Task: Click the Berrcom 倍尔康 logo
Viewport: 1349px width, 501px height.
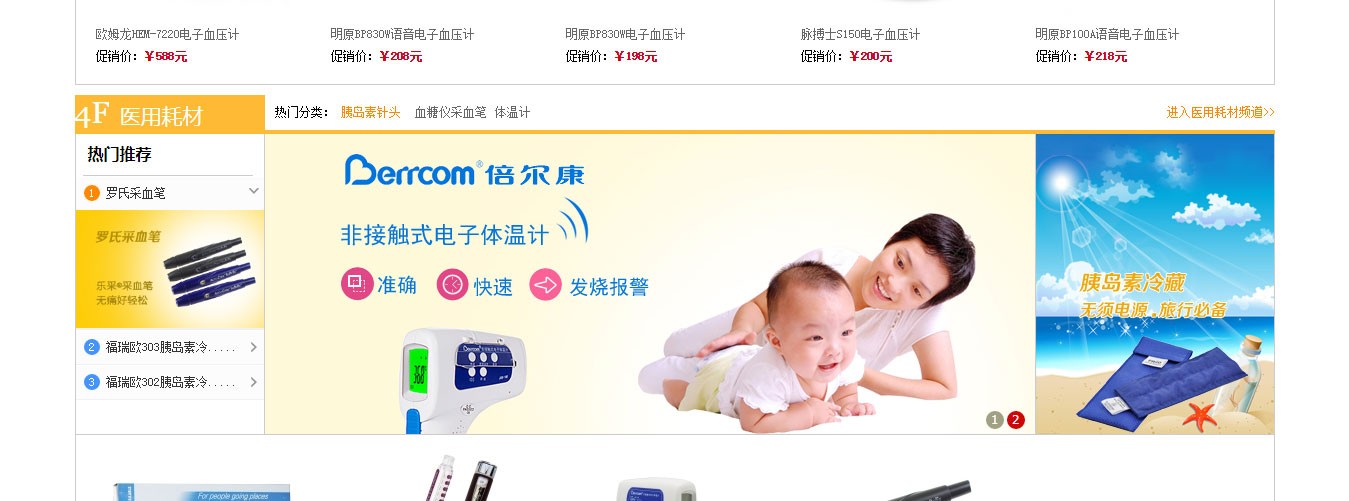Action: tap(464, 171)
